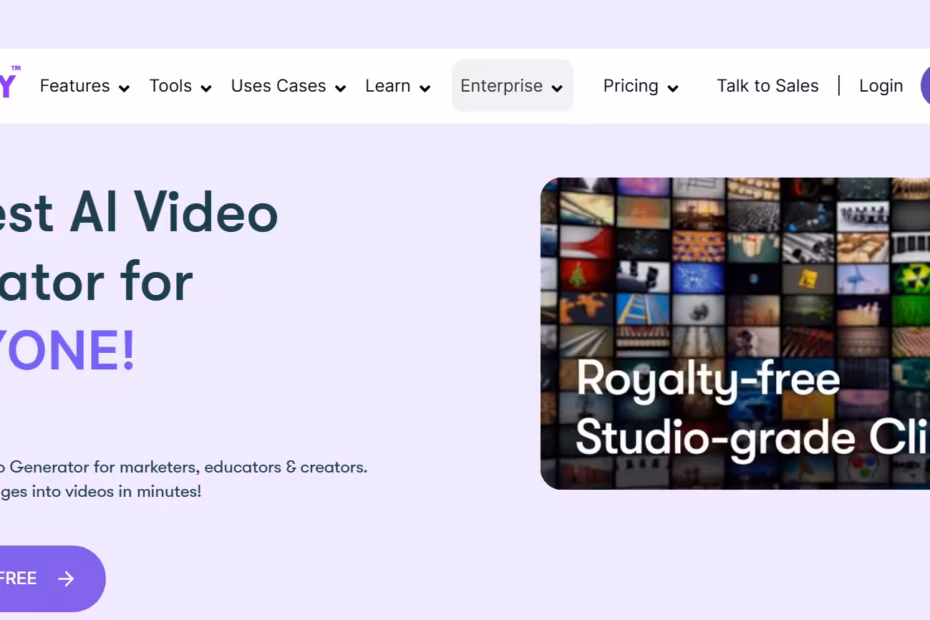Open the Tools dropdown
This screenshot has width=930, height=620.
tap(206, 88)
